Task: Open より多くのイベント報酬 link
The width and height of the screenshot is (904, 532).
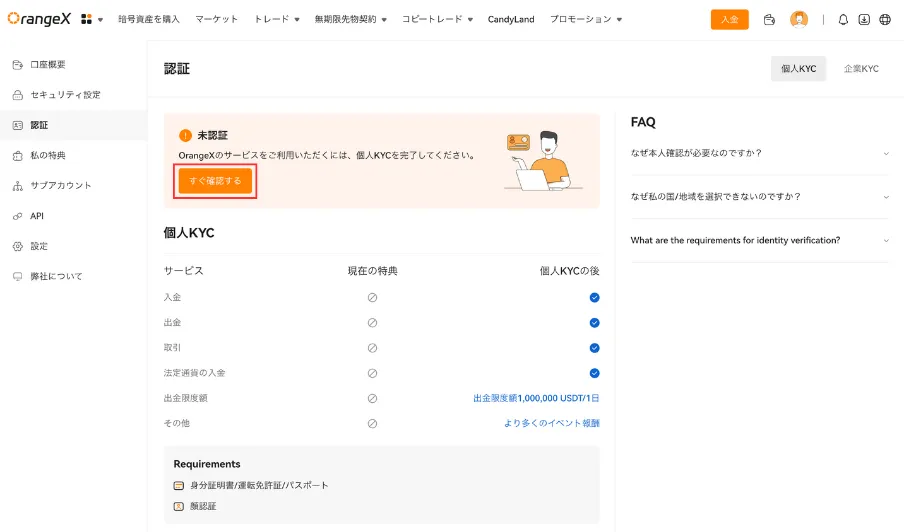Action: pos(552,424)
